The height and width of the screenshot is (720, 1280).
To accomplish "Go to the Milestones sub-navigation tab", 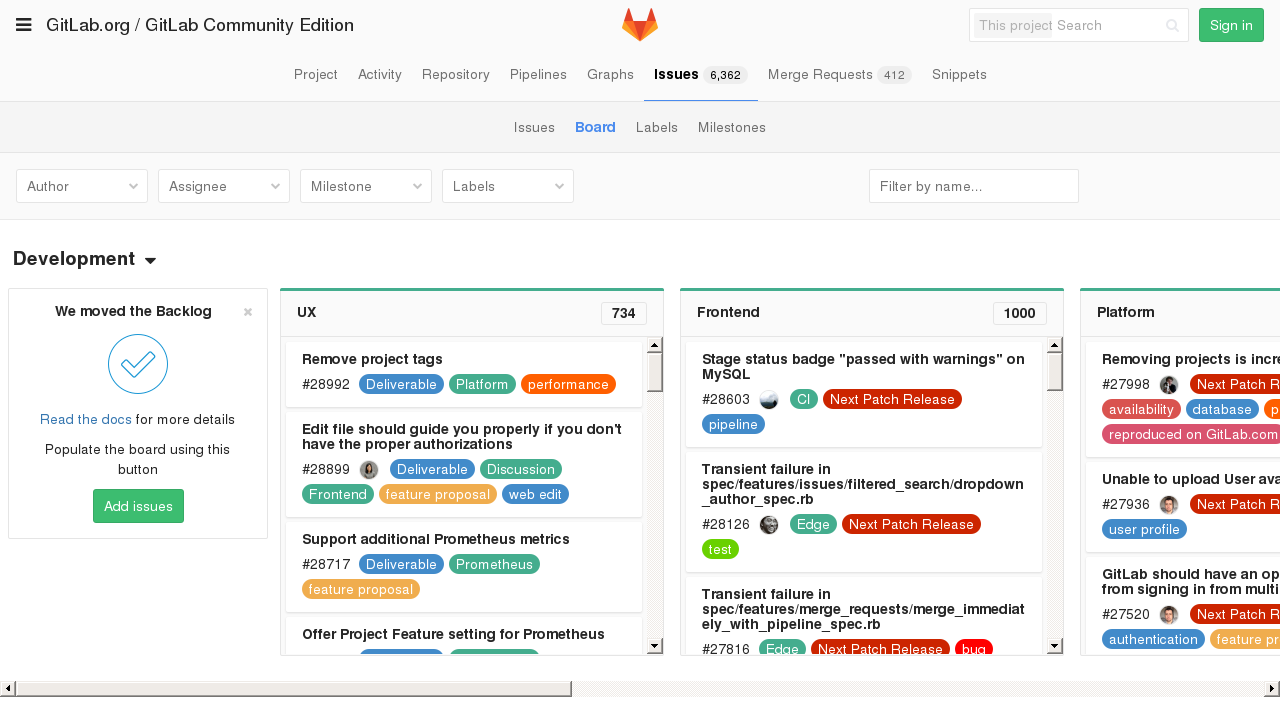I will pyautogui.click(x=732, y=128).
